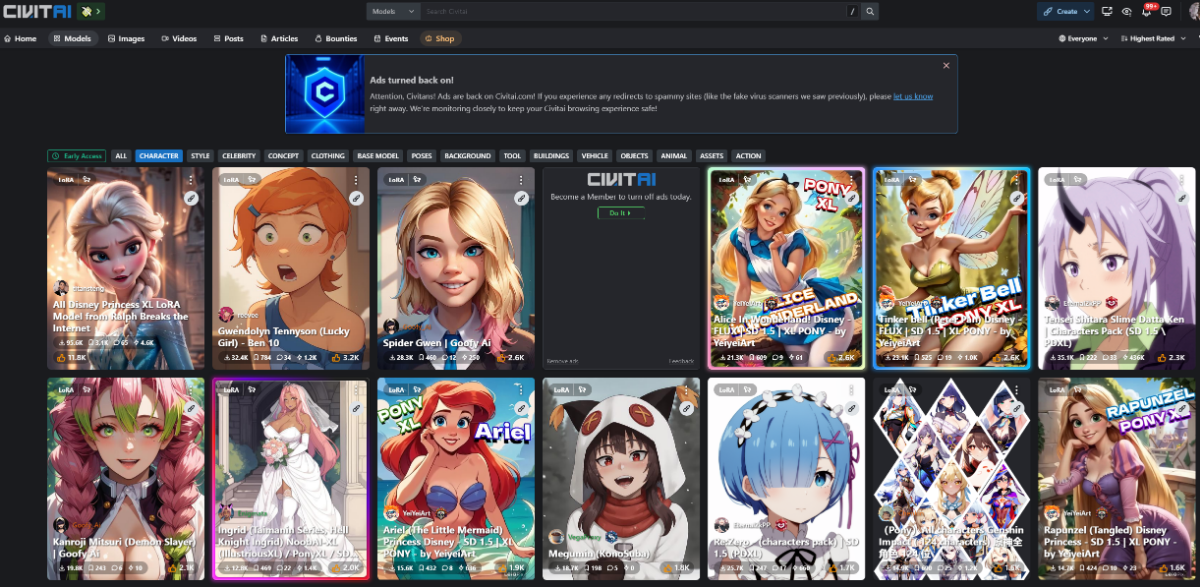The height and width of the screenshot is (587, 1200).
Task: Open Megumin card three-dot menu
Action: [x=686, y=390]
